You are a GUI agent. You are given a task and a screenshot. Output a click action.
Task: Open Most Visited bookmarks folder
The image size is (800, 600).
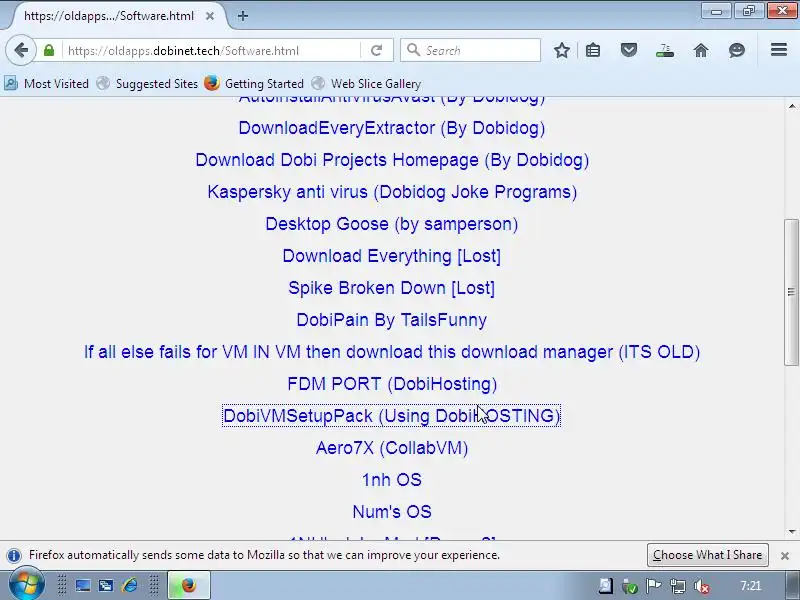pyautogui.click(x=46, y=84)
